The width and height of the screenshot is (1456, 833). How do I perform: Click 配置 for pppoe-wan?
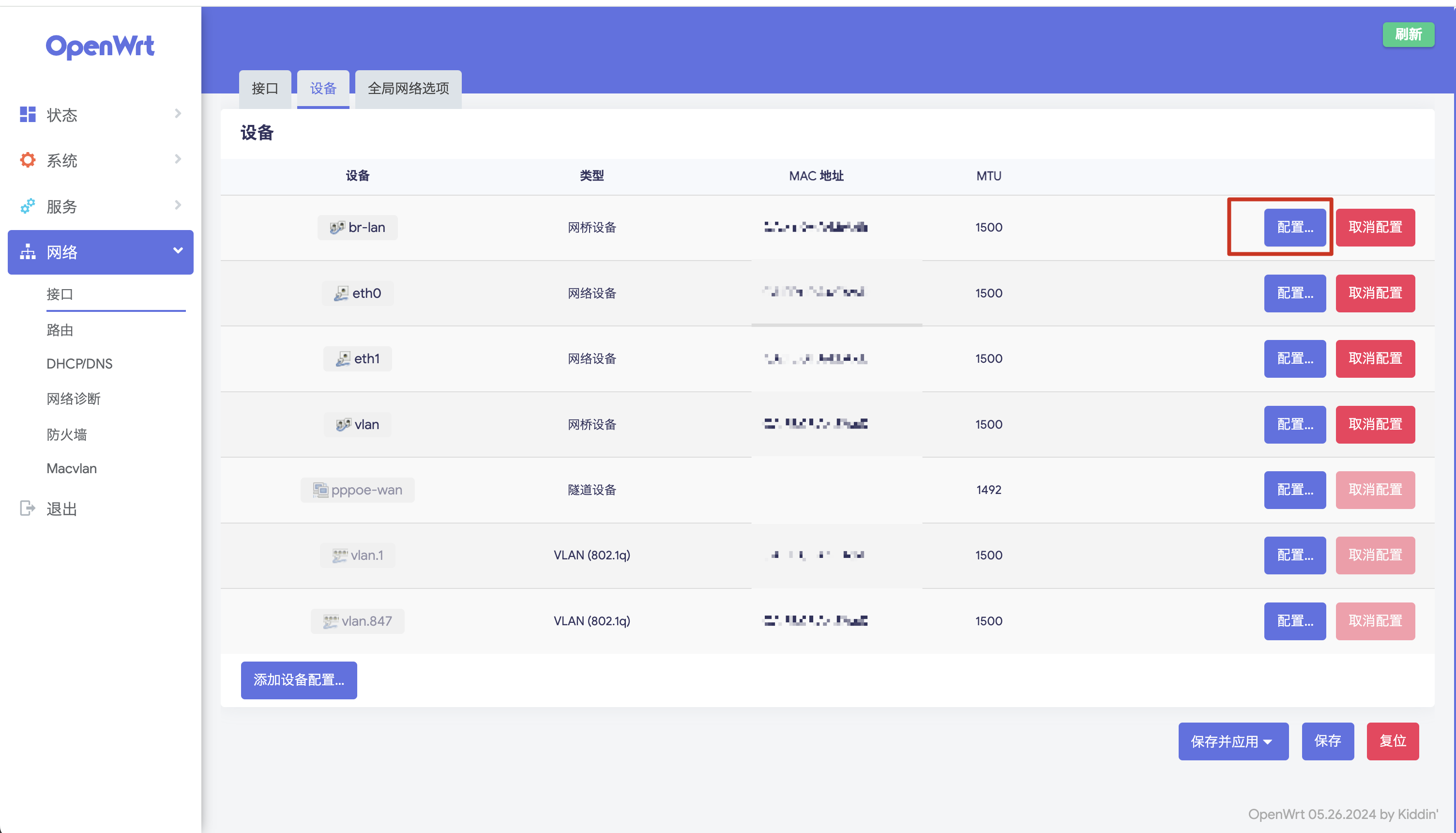(x=1295, y=490)
